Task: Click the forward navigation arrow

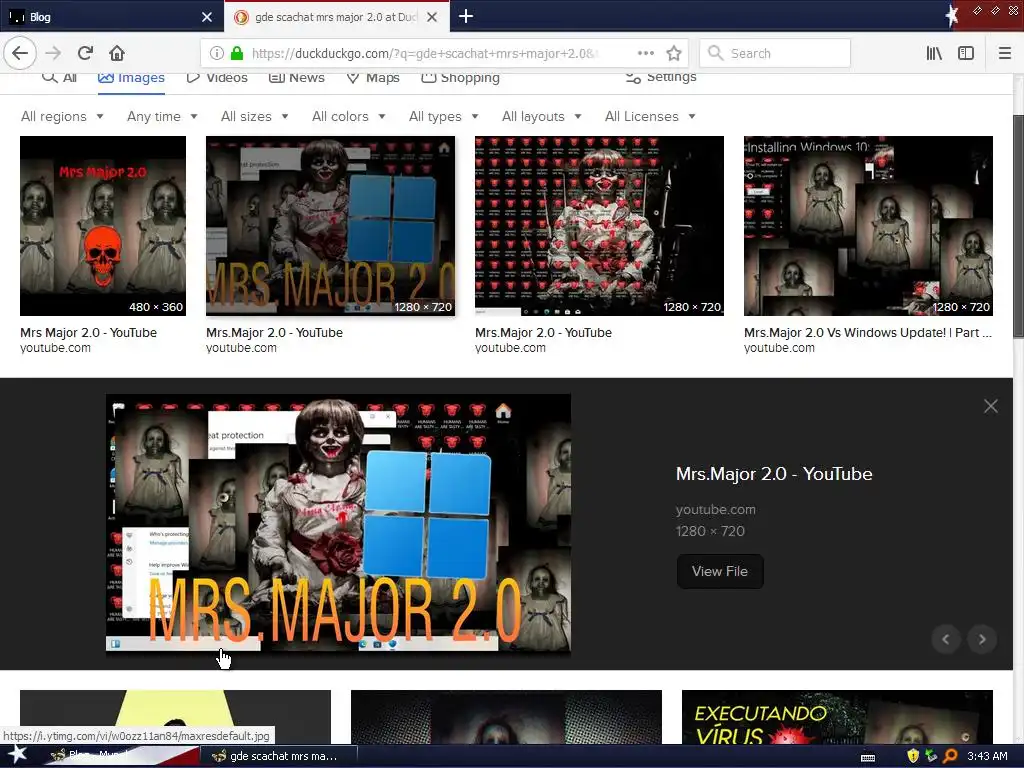Action: pos(54,53)
